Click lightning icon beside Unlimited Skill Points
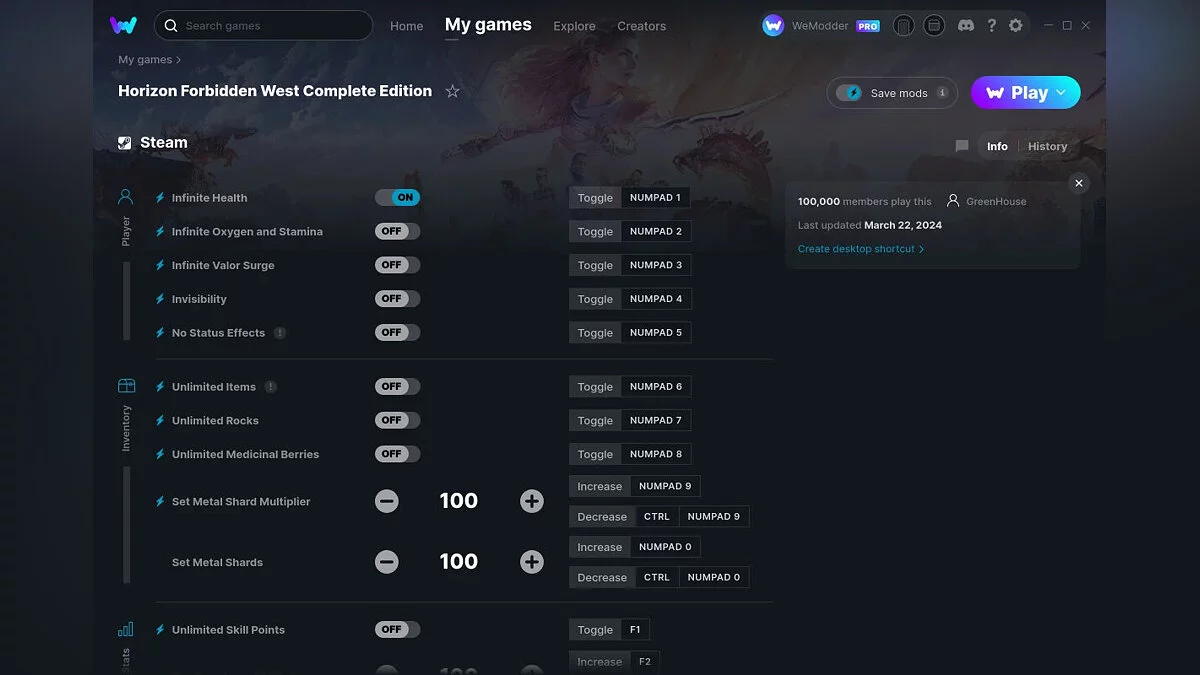The width and height of the screenshot is (1200, 675). [x=160, y=630]
